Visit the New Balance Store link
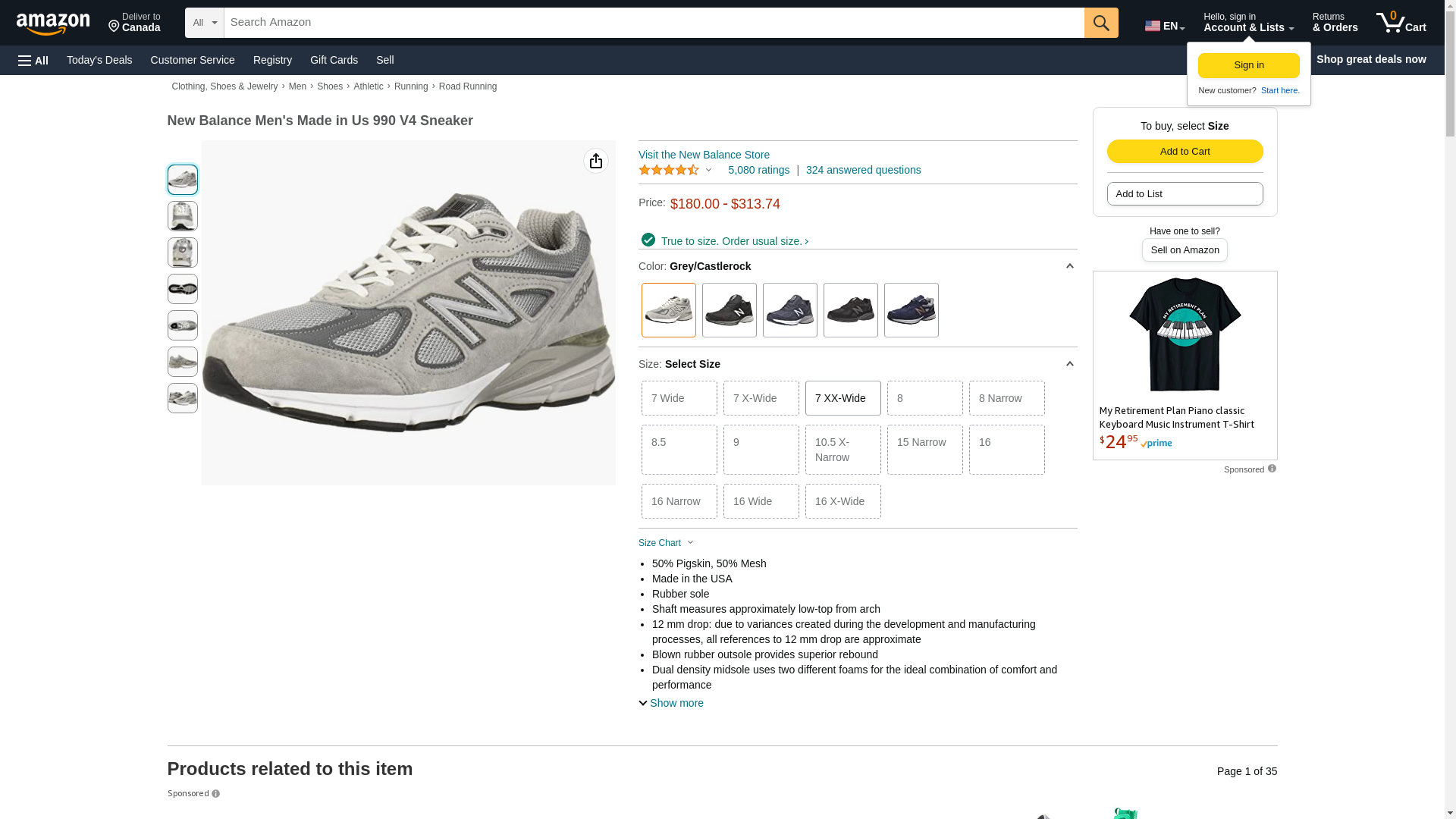Screen dimensions: 1456x819 pyautogui.click(x=704, y=155)
